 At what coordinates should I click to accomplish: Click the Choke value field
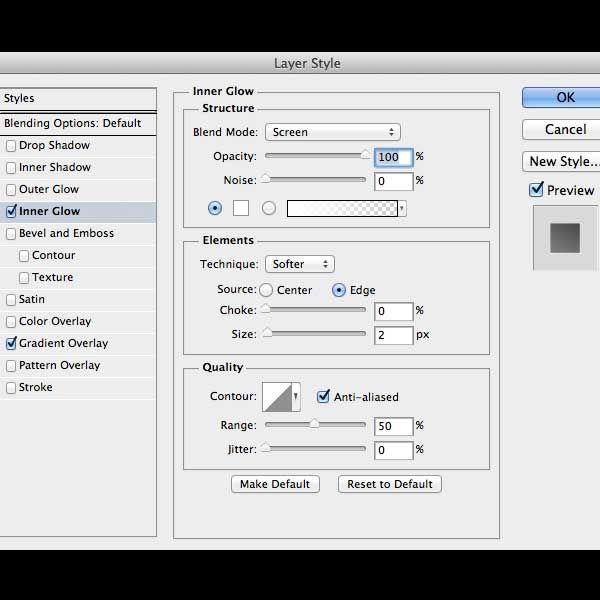394,311
